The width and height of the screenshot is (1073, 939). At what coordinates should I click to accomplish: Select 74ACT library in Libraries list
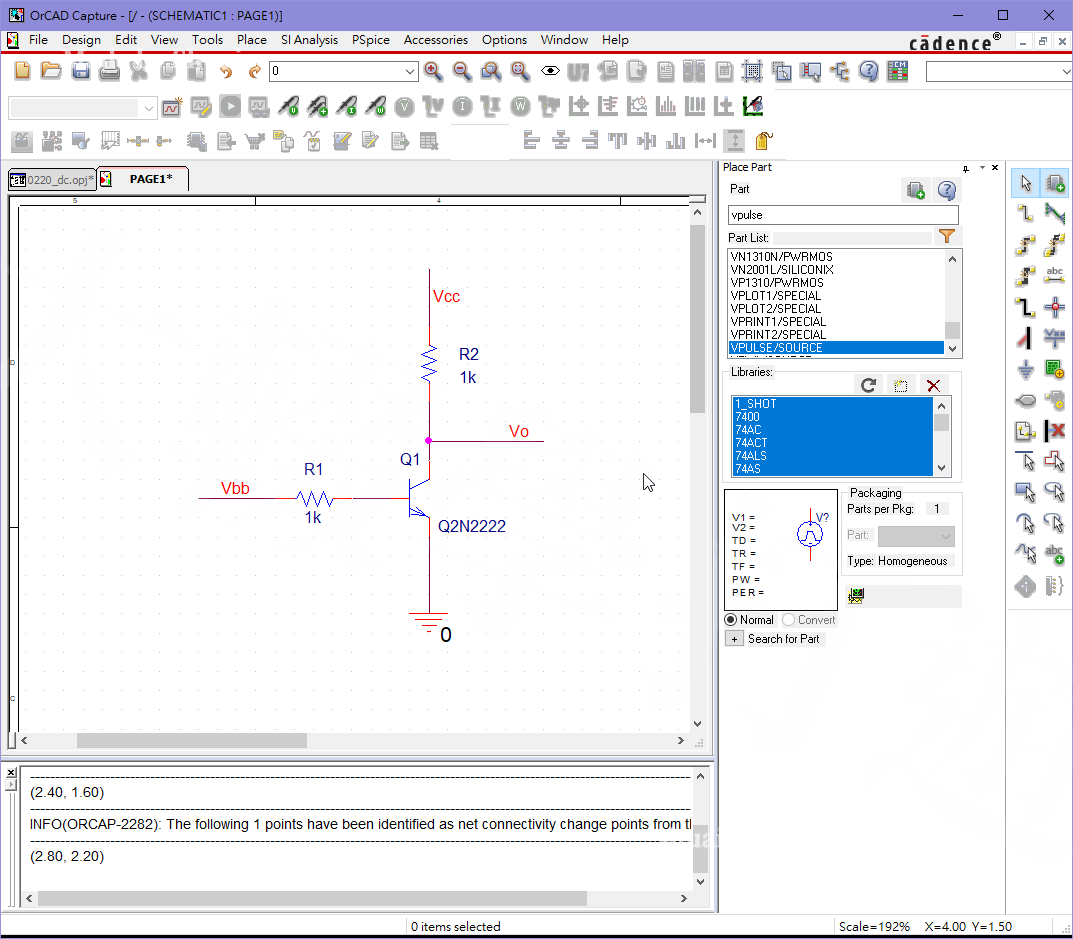click(x=831, y=443)
